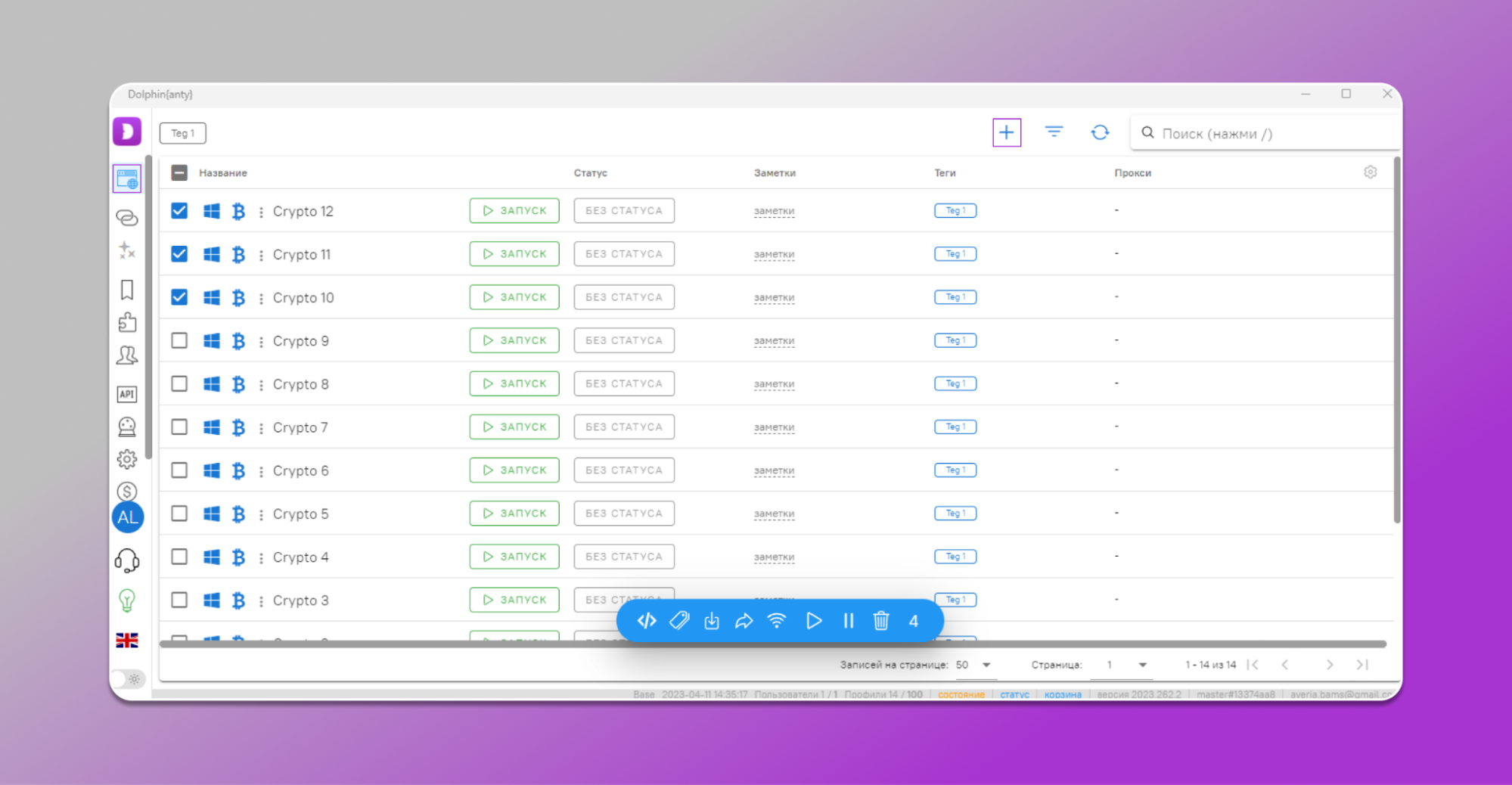
Task: Click the plus icon to create profile
Action: pos(1006,133)
